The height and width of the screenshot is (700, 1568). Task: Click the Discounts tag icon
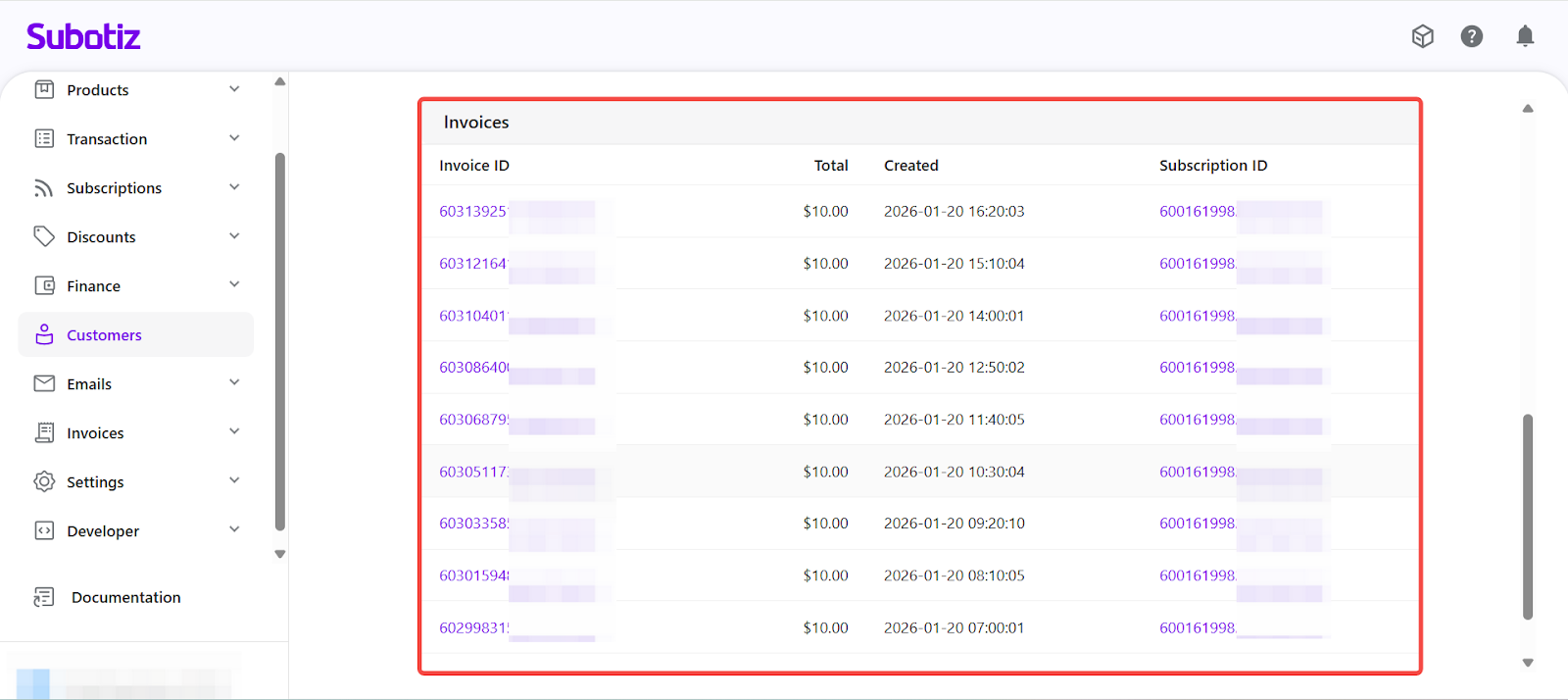44,236
